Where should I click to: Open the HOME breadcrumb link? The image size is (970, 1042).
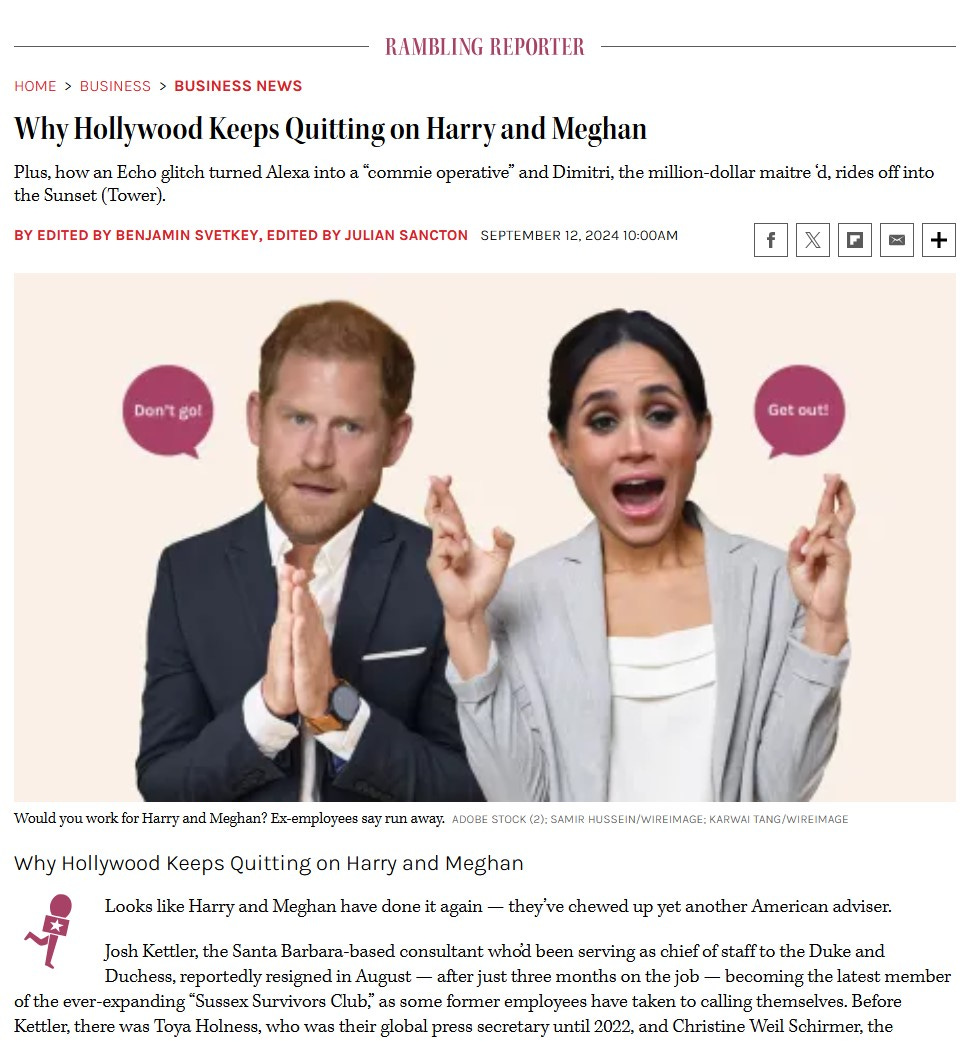[35, 86]
